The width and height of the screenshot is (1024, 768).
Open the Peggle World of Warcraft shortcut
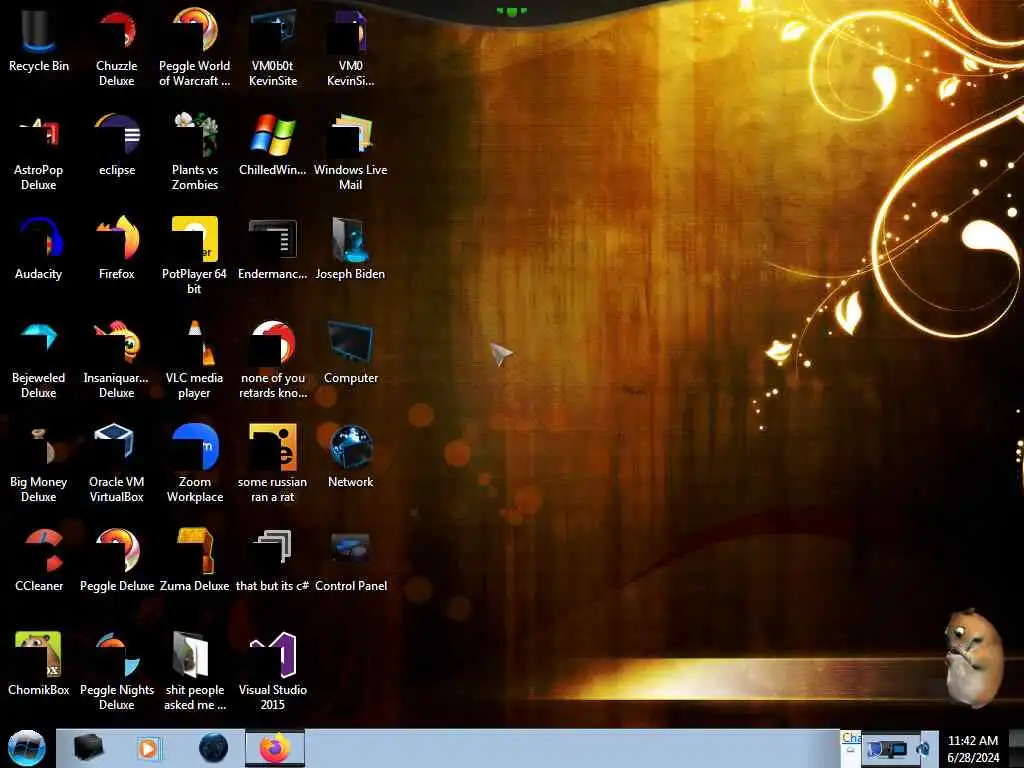click(x=195, y=48)
